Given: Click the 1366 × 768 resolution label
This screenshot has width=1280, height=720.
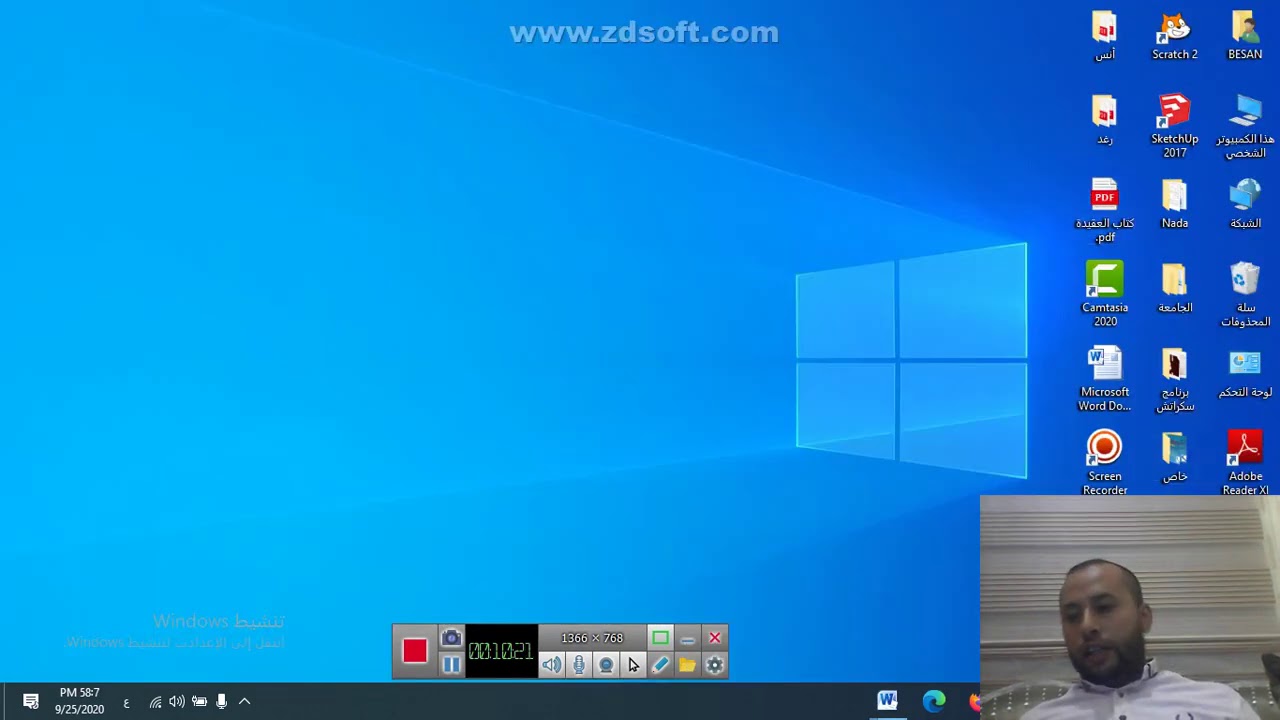Looking at the screenshot, I should 592,638.
